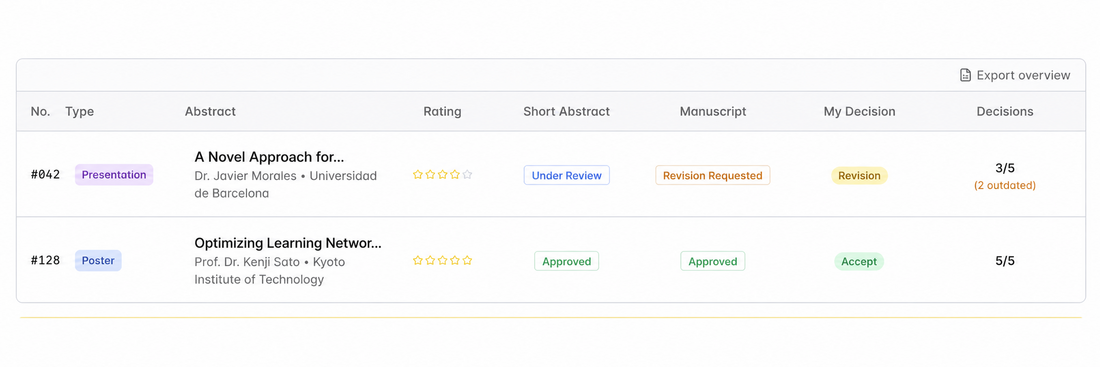The width and height of the screenshot is (1100, 367).
Task: Click the Revision Requested manuscript badge
Action: click(x=713, y=175)
